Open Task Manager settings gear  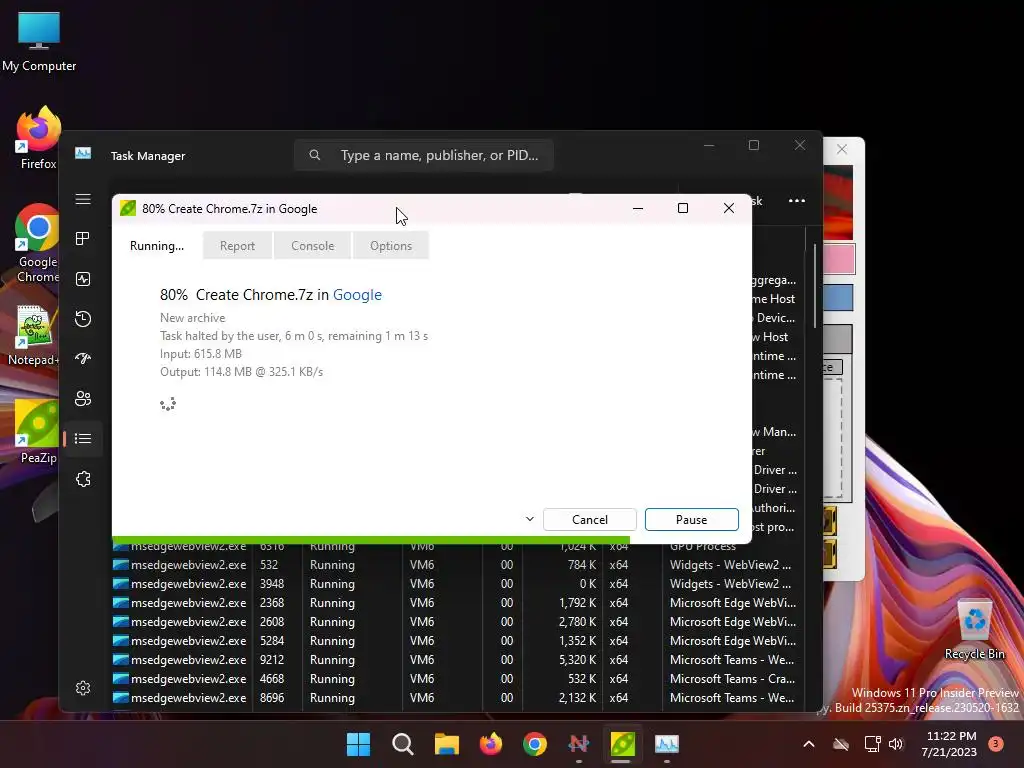pos(83,688)
